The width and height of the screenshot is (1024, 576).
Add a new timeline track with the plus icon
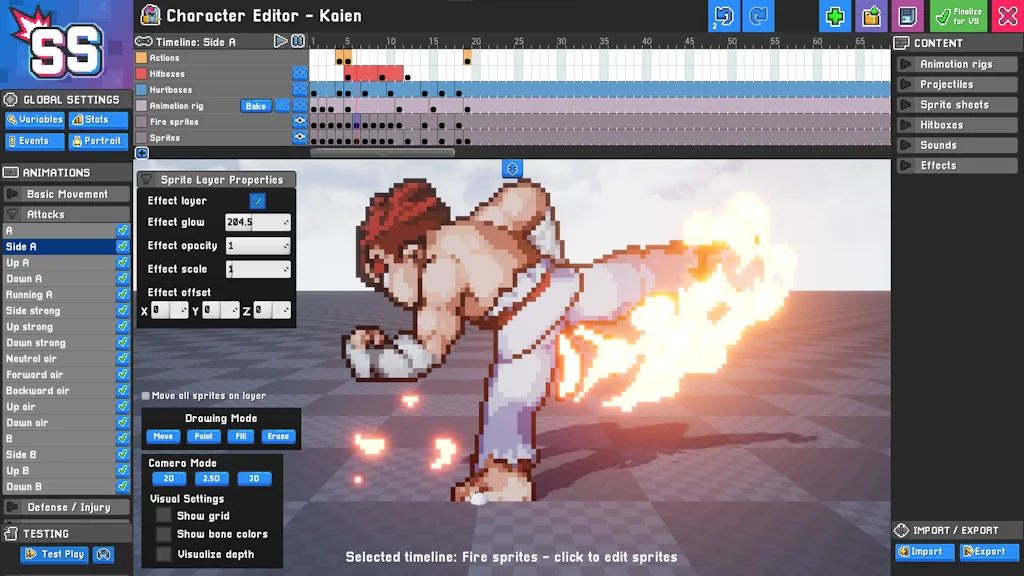tap(141, 153)
